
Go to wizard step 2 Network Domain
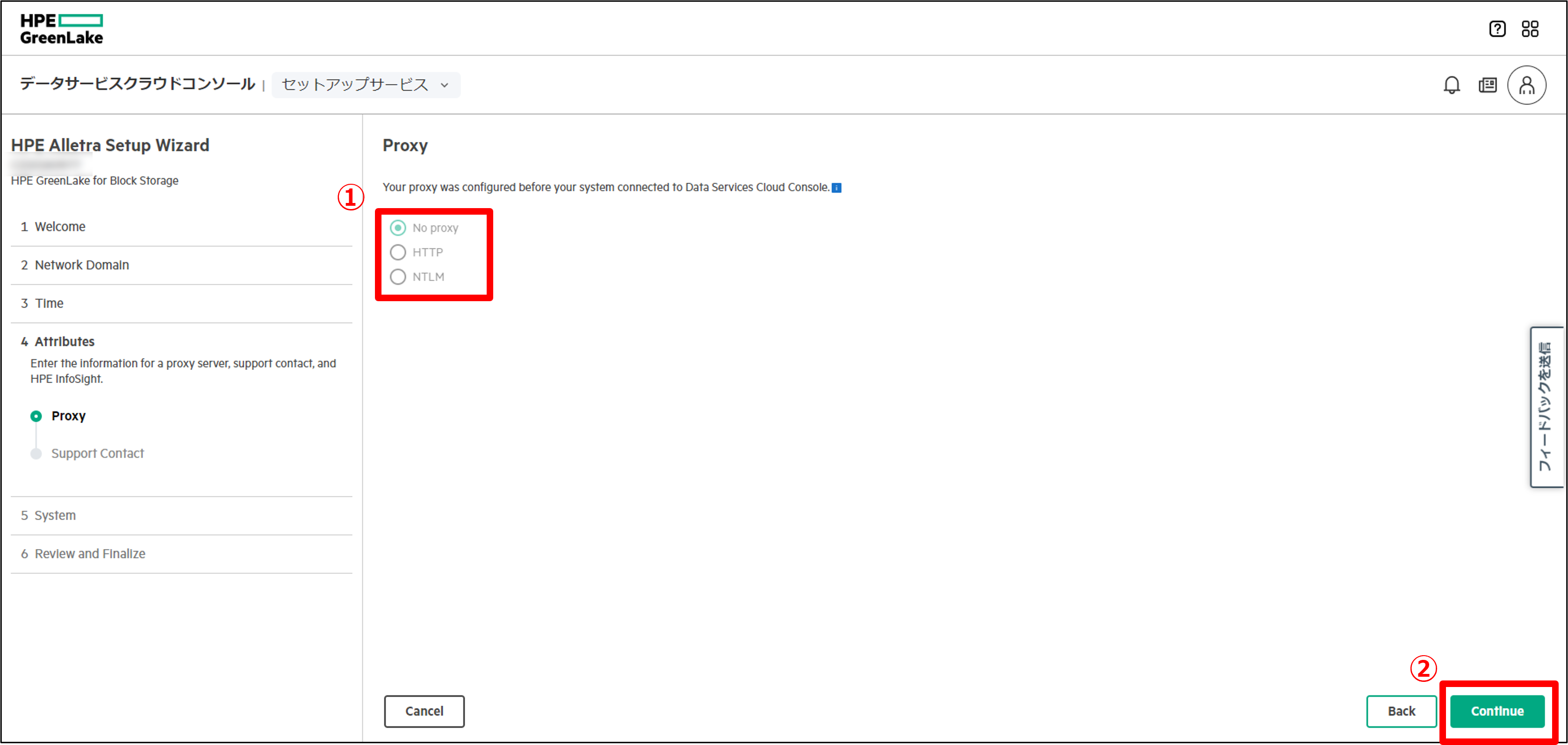tap(181, 265)
